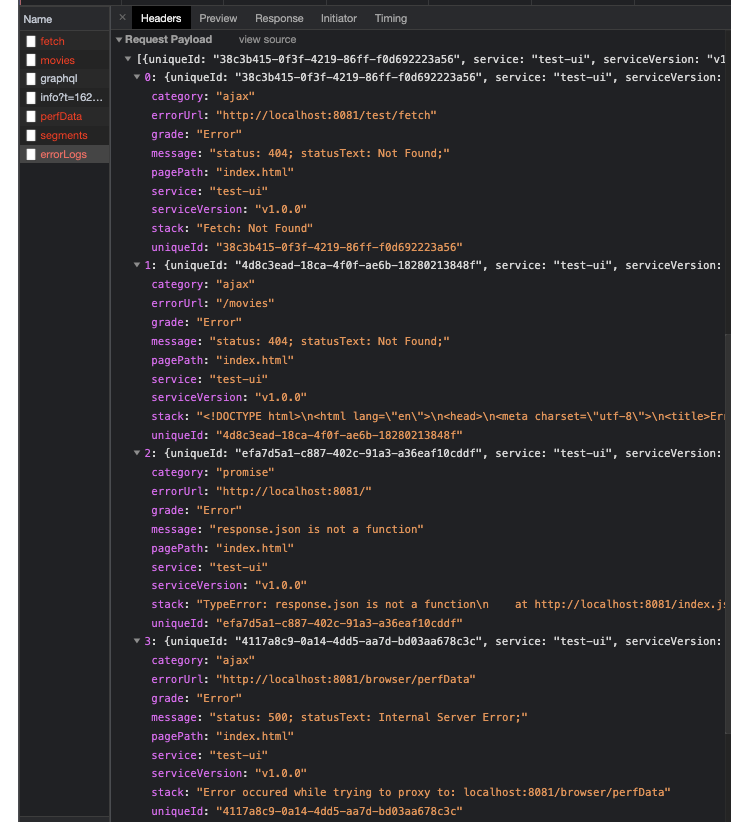Viewport: 731px width, 822px height.
Task: Click the file icon beside info?t=162...
Action: [x=31, y=98]
